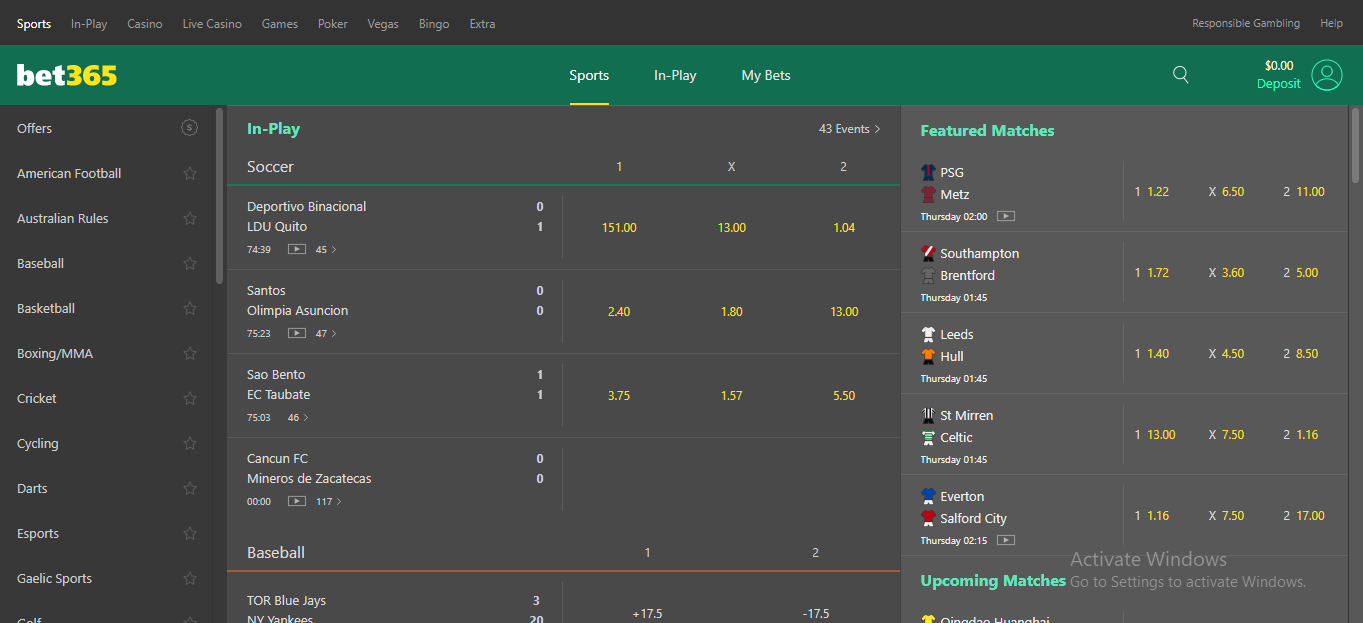Toggle the favorite star next to Basketball
The image size is (1363, 623).
189,308
